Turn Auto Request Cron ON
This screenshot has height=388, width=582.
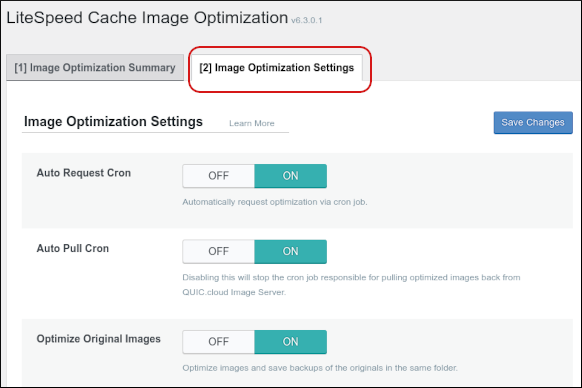[x=291, y=176]
